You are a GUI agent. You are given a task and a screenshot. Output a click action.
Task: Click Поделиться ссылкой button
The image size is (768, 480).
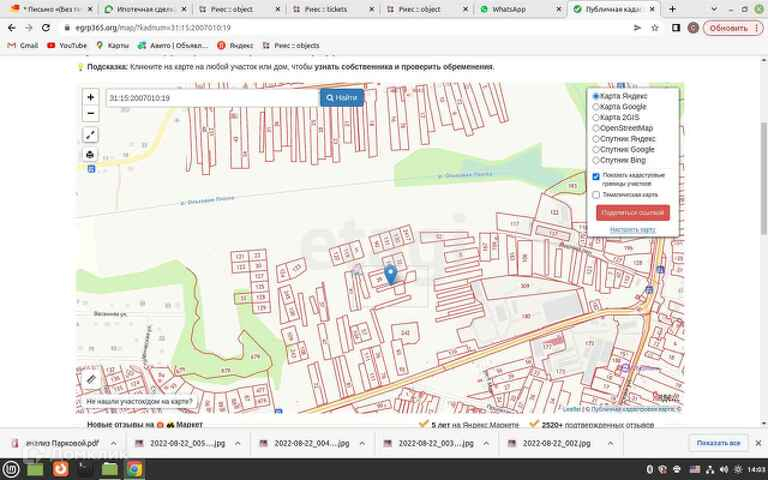(x=632, y=212)
